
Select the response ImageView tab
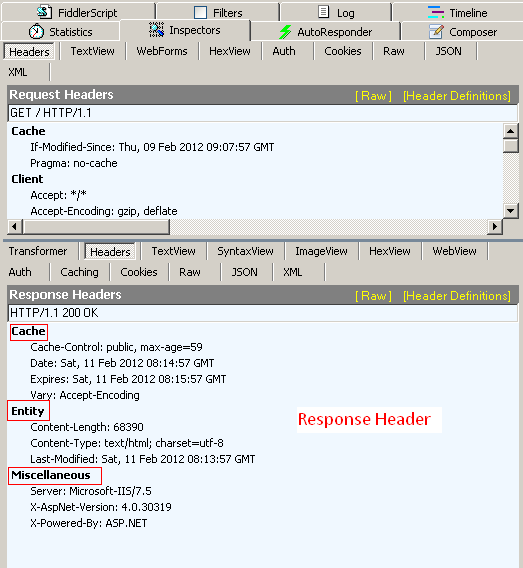pyautogui.click(x=321, y=251)
